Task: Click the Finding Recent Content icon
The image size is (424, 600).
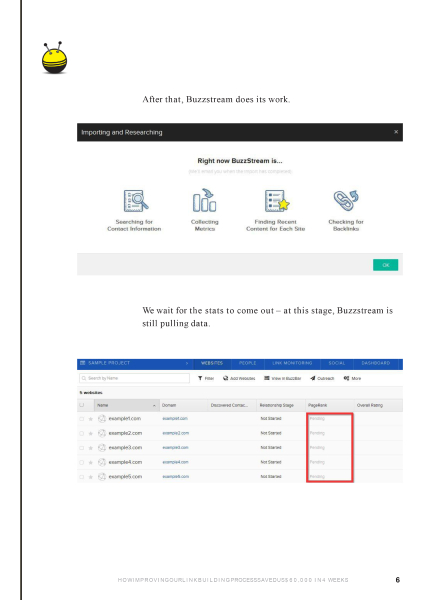Action: pyautogui.click(x=277, y=201)
